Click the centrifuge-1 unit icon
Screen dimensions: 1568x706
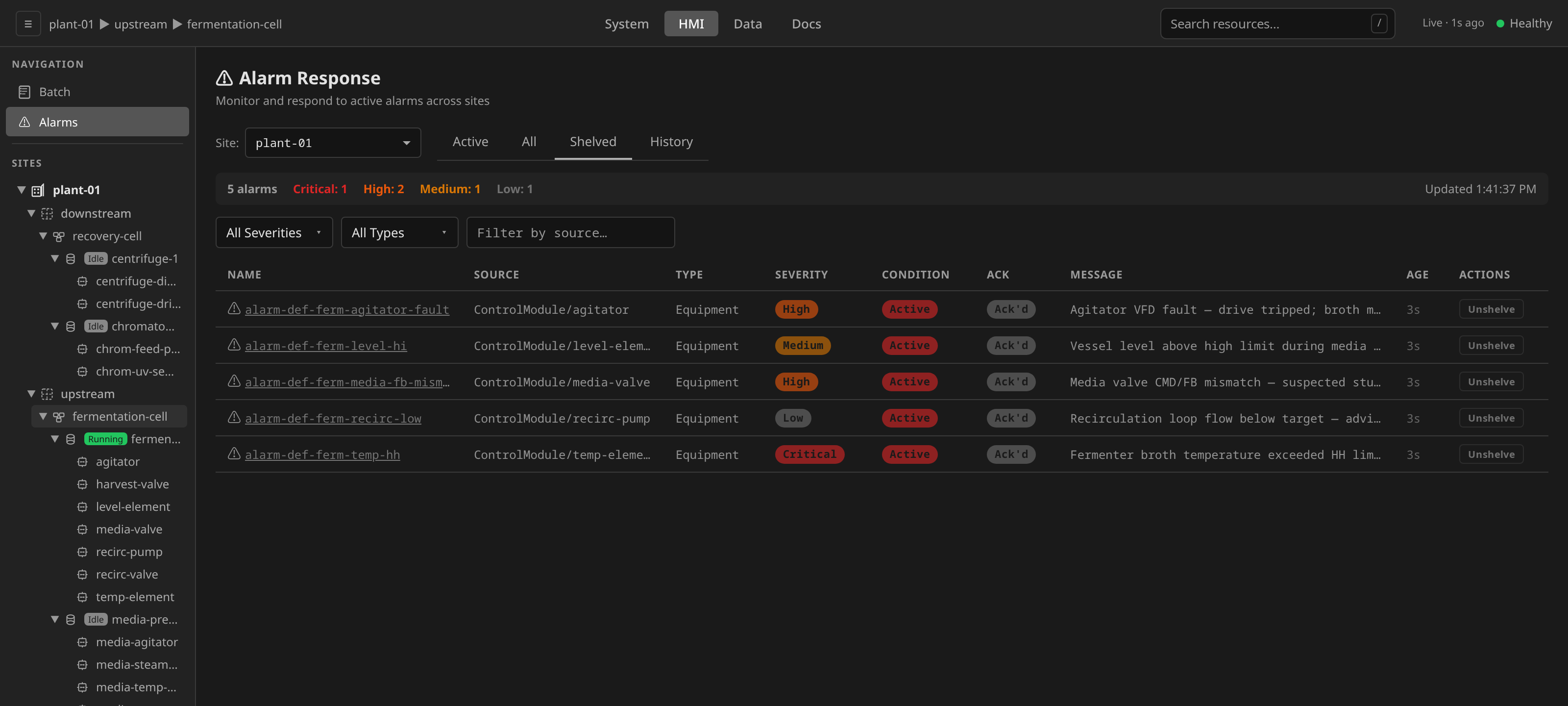[71, 259]
